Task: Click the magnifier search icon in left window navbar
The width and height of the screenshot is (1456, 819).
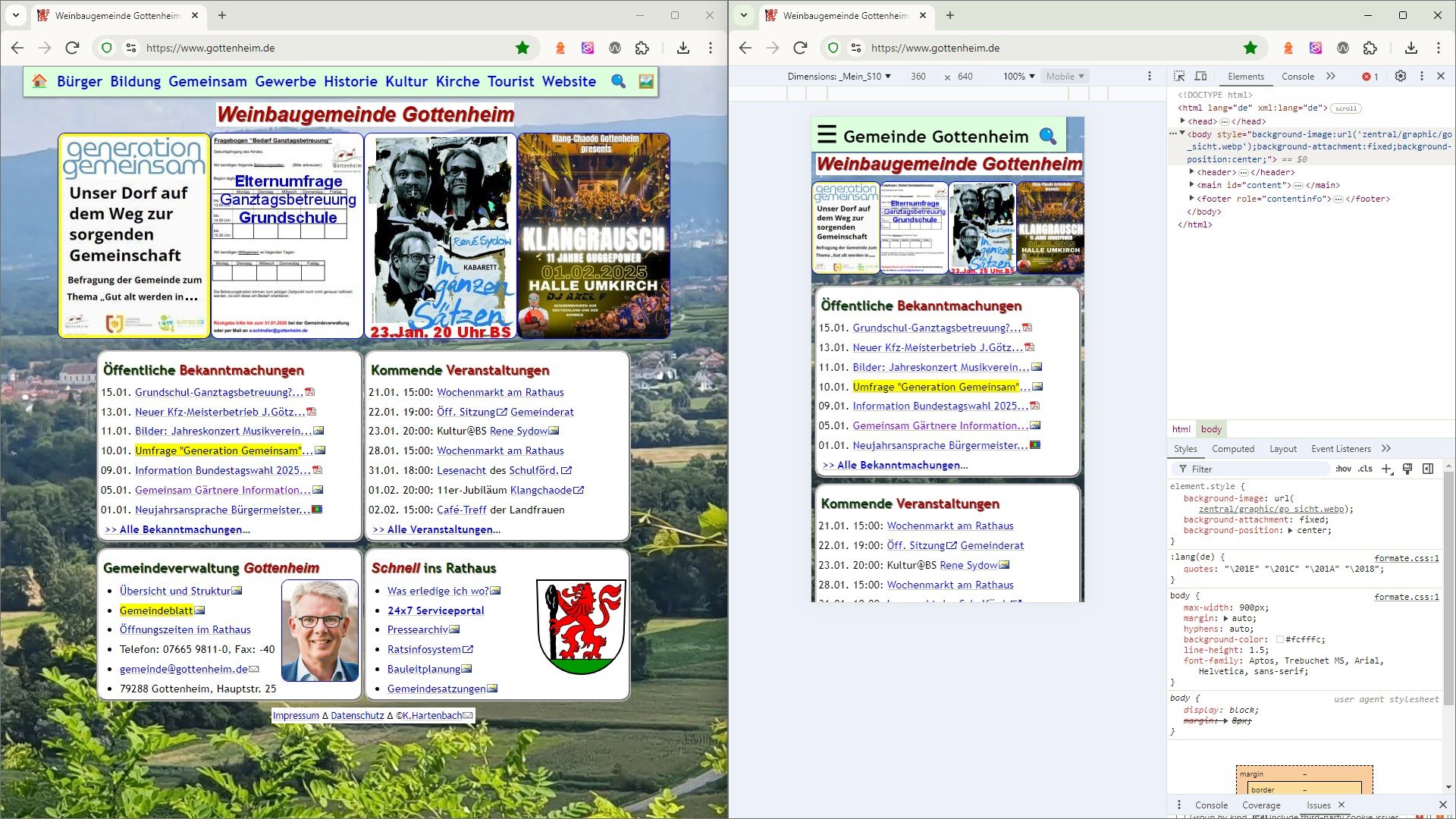Action: [x=619, y=81]
